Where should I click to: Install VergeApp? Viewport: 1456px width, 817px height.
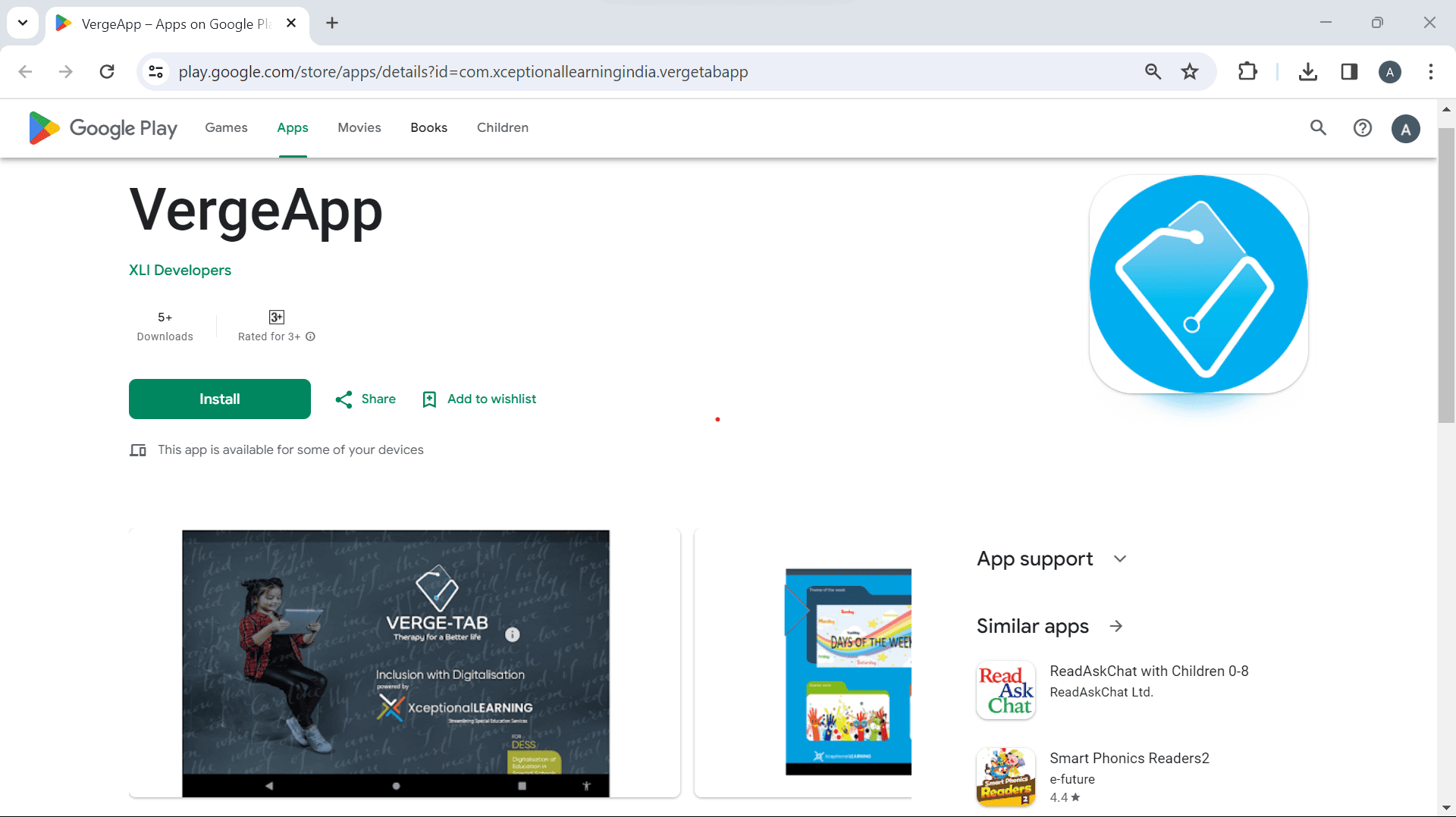[219, 399]
